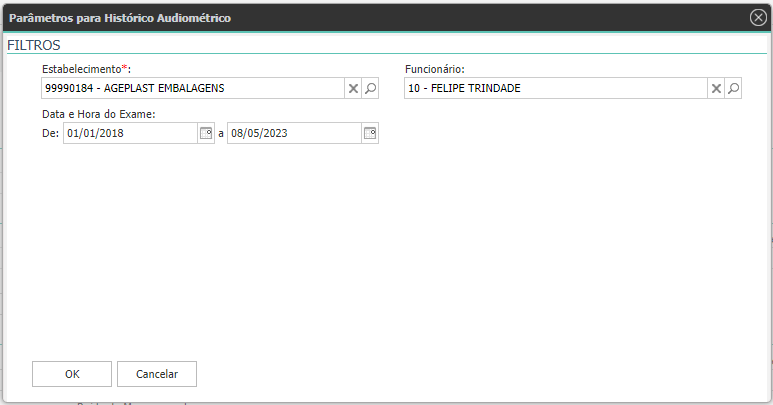
Task: Focus the Estabelecimento input field
Action: coord(193,88)
